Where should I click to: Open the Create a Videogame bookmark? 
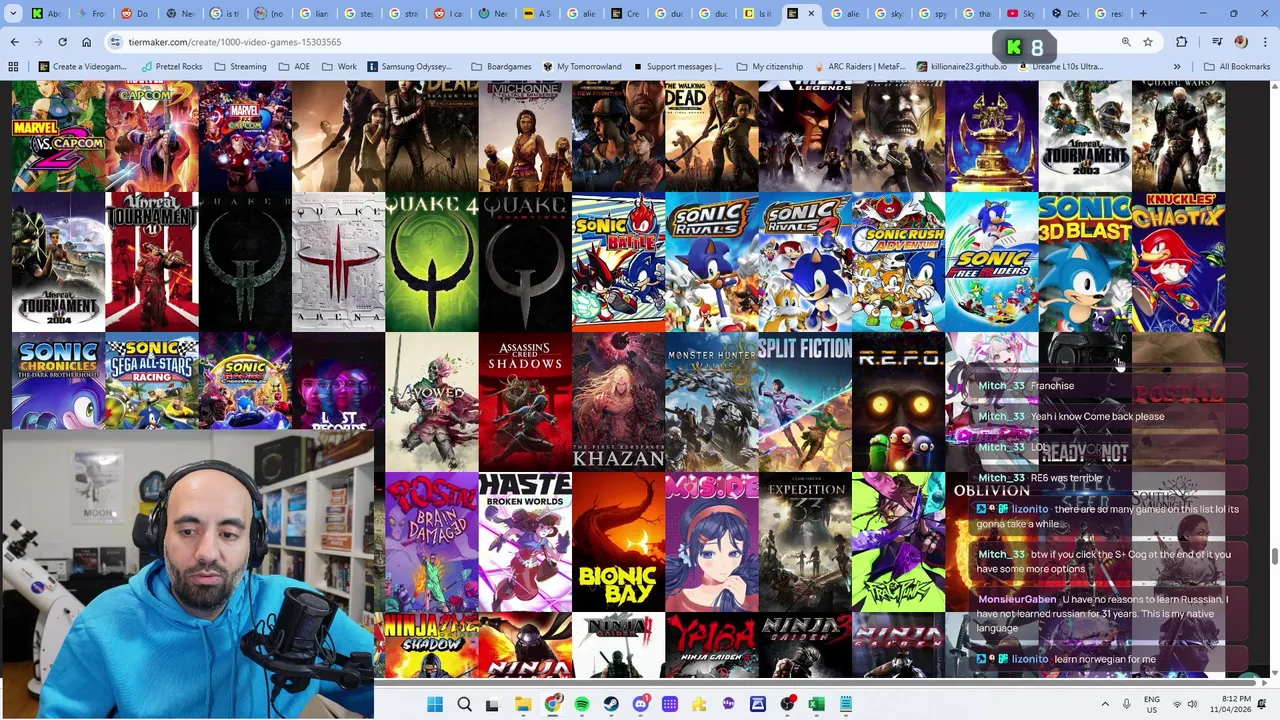[x=81, y=67]
